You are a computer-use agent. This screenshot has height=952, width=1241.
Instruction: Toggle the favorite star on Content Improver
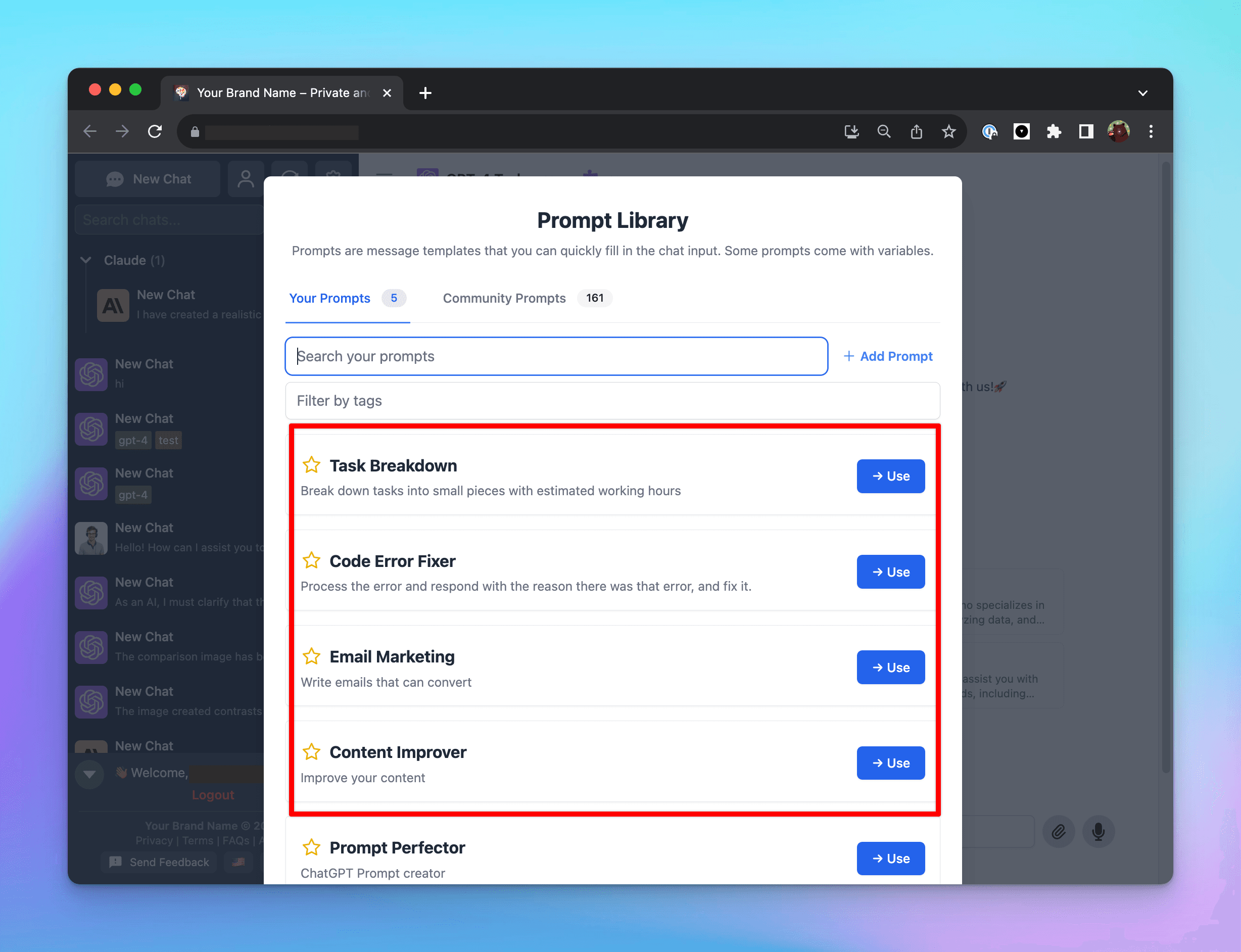(312, 752)
